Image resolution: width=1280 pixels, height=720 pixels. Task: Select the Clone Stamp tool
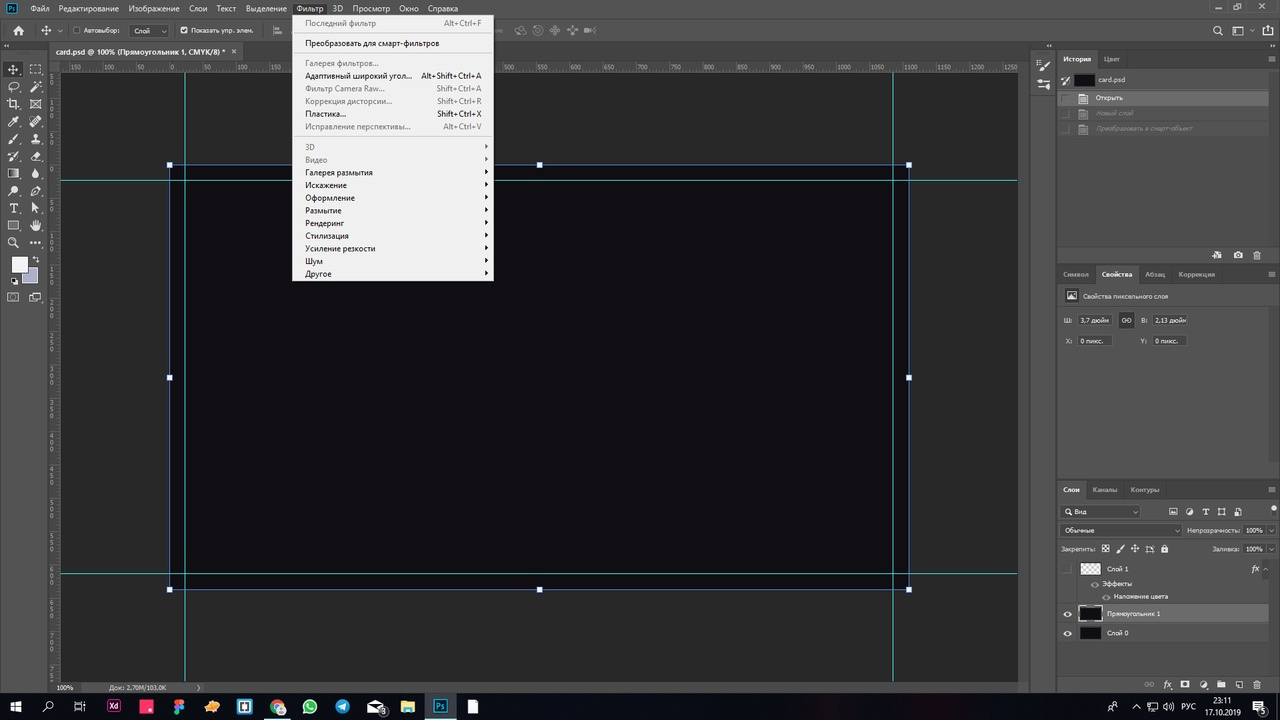(x=36, y=139)
